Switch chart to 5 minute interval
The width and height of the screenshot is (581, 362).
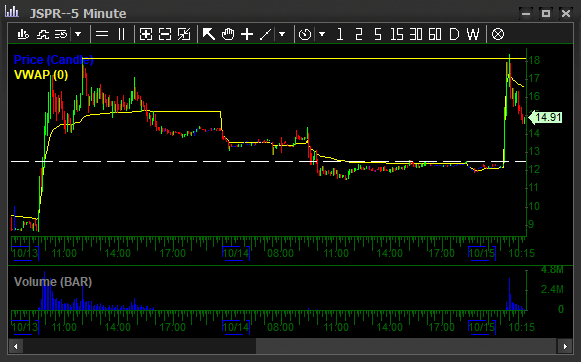click(378, 34)
